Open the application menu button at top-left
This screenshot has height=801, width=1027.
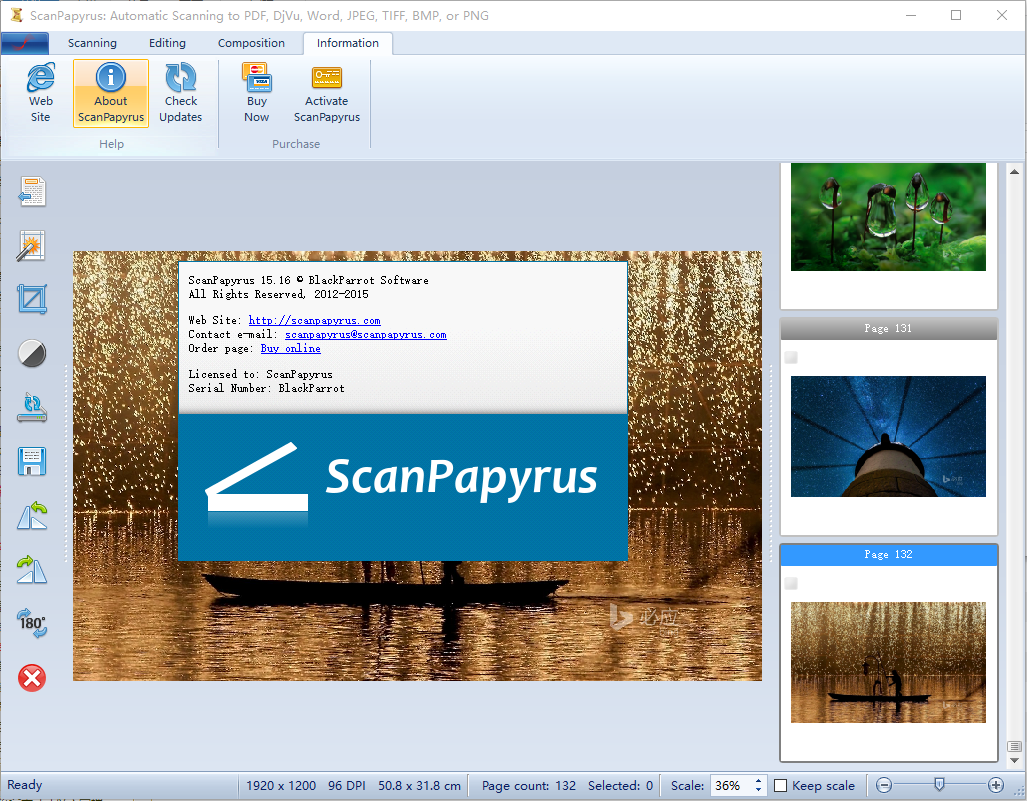coord(25,43)
